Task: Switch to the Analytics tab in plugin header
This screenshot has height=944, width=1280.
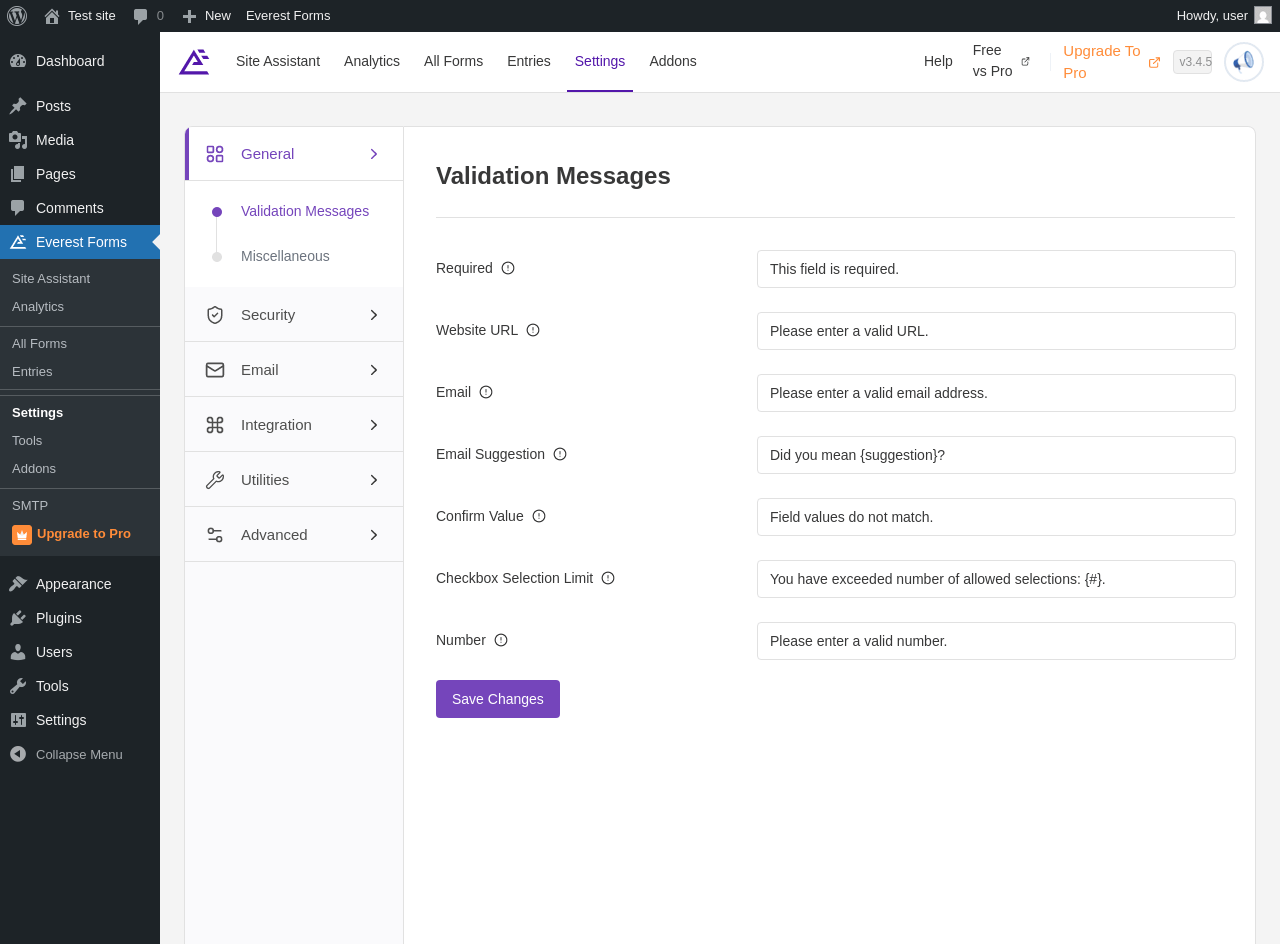Action: pos(372,61)
